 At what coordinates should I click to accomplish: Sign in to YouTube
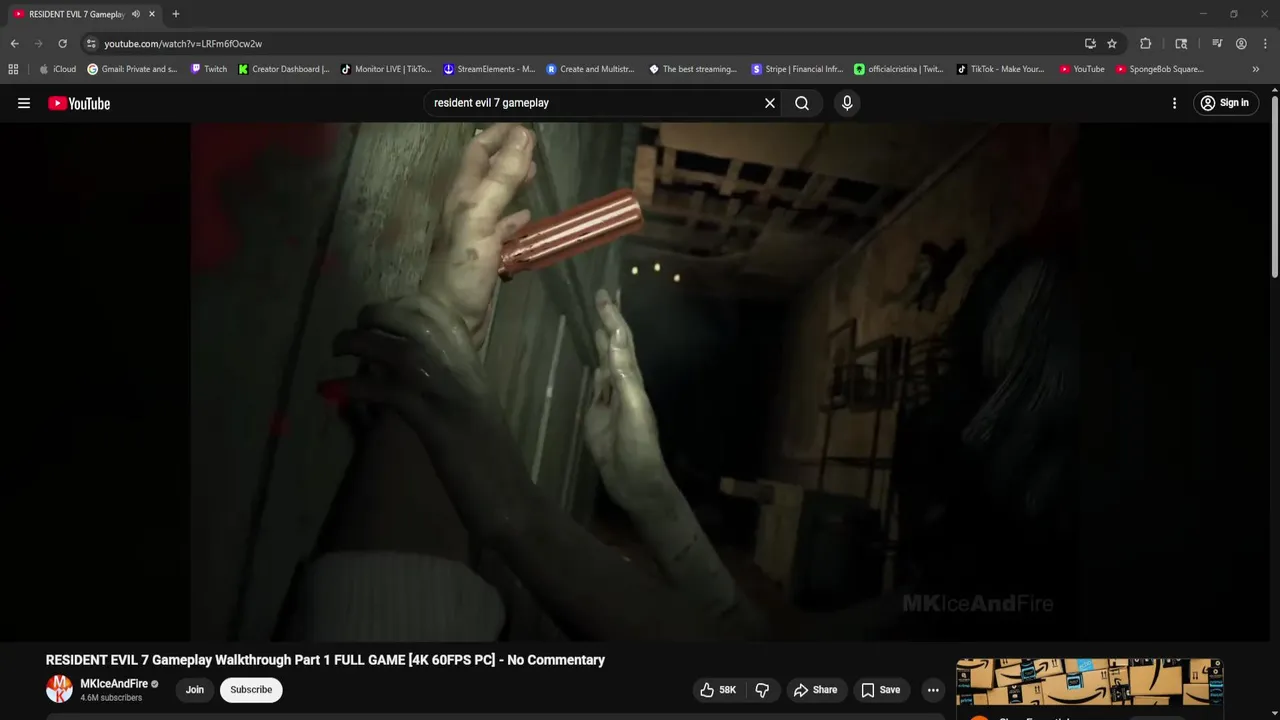[x=1225, y=103]
